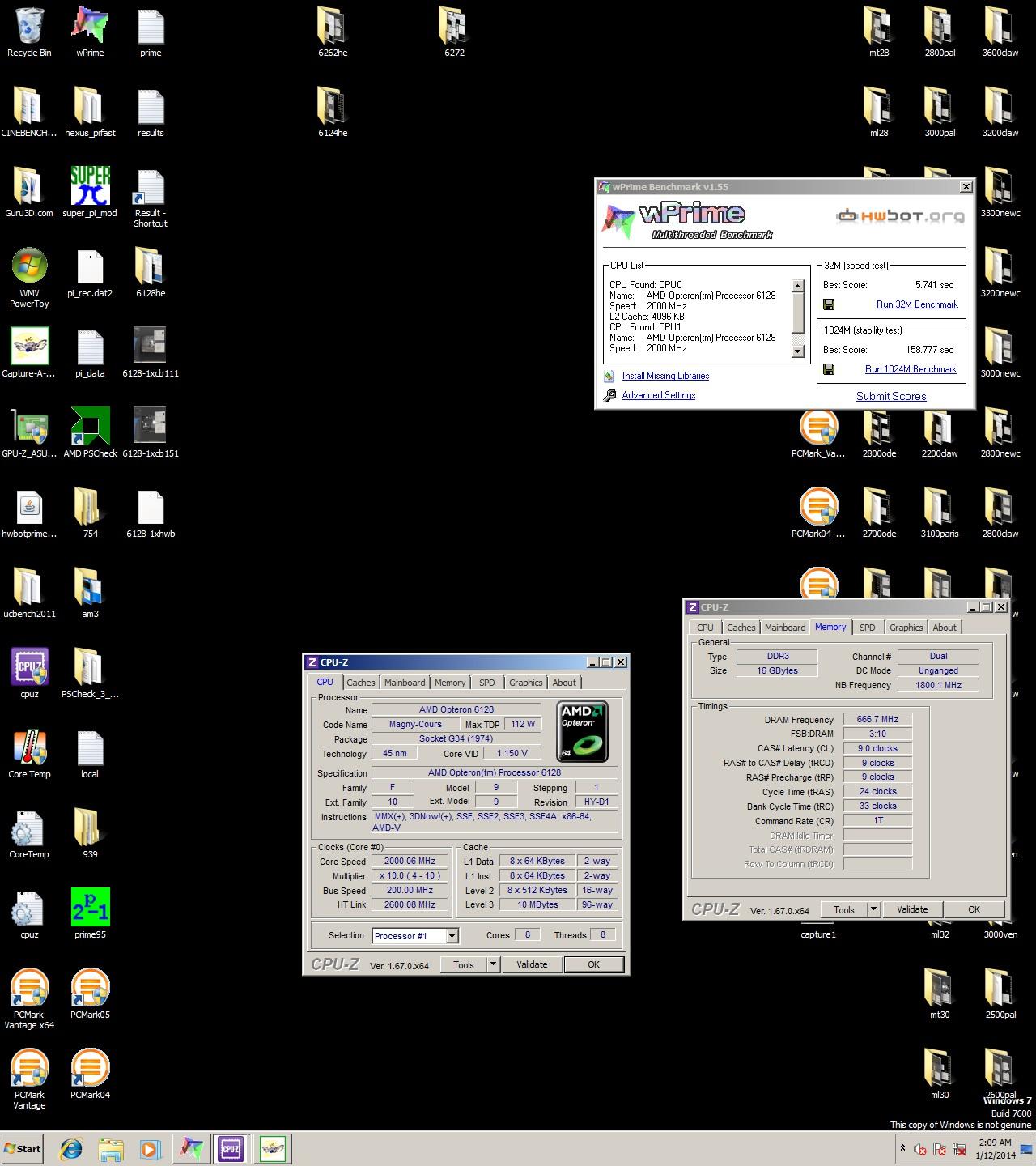Open Windows Explorer from the taskbar

pos(111,1148)
